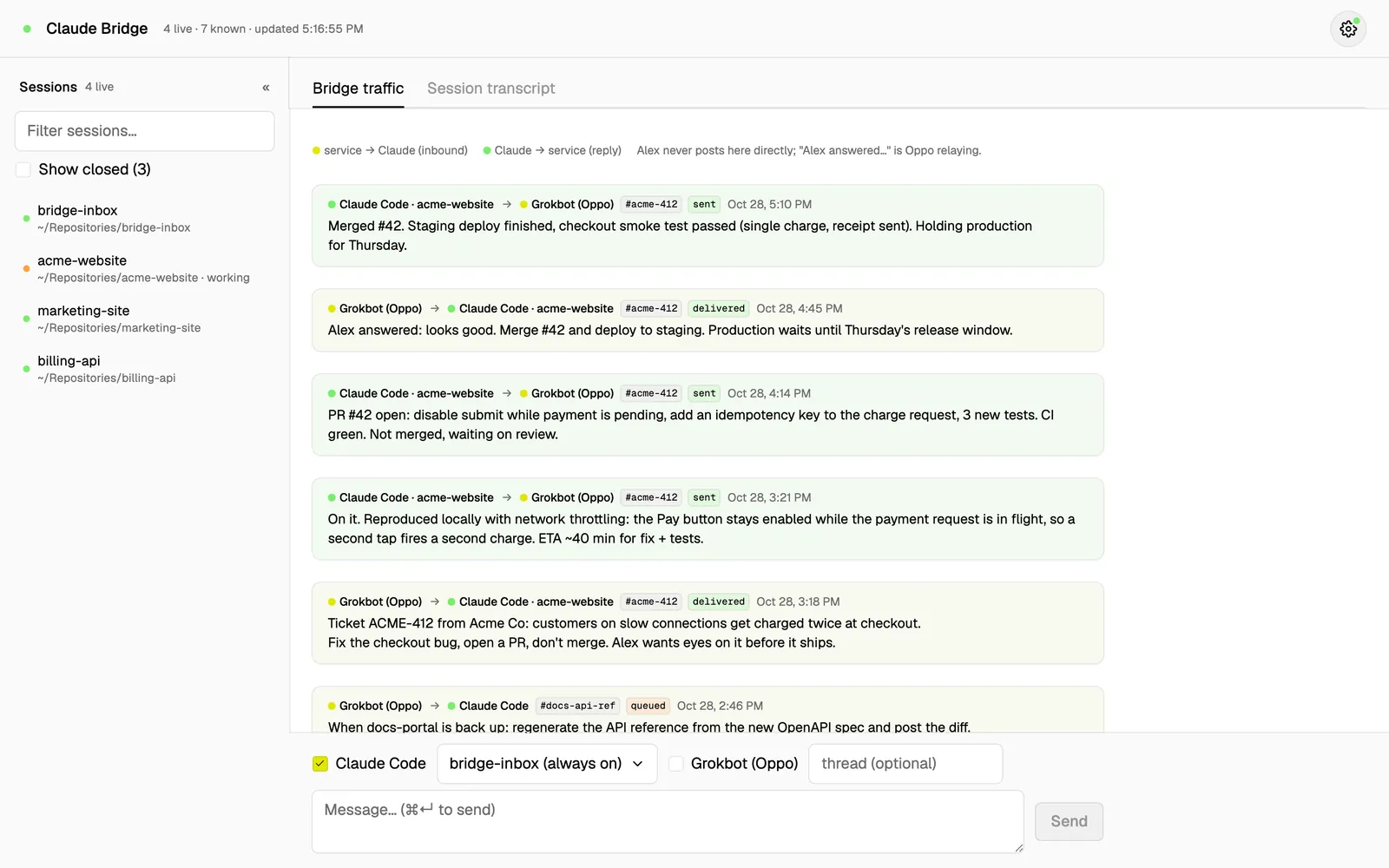
Task: Click the 'Claude → service (reply)' legend
Action: tap(552, 151)
